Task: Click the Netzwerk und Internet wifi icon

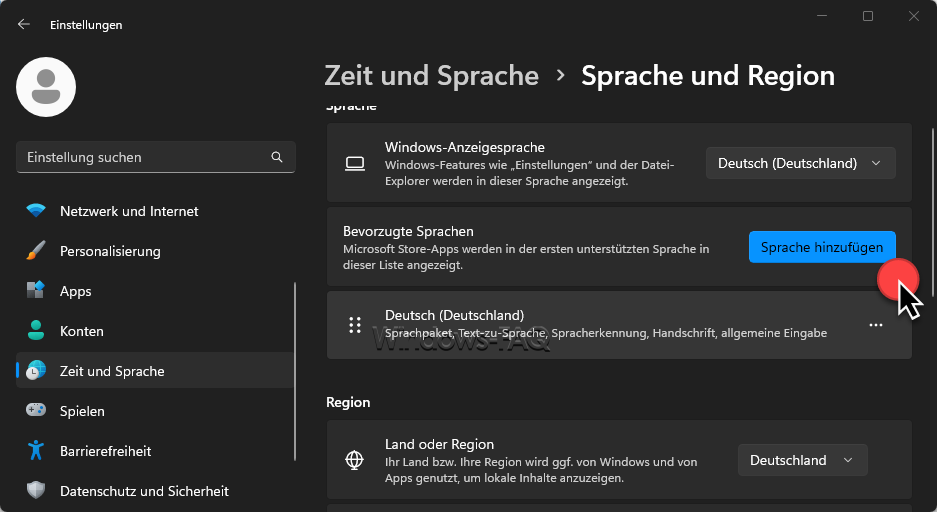Action: (36, 211)
